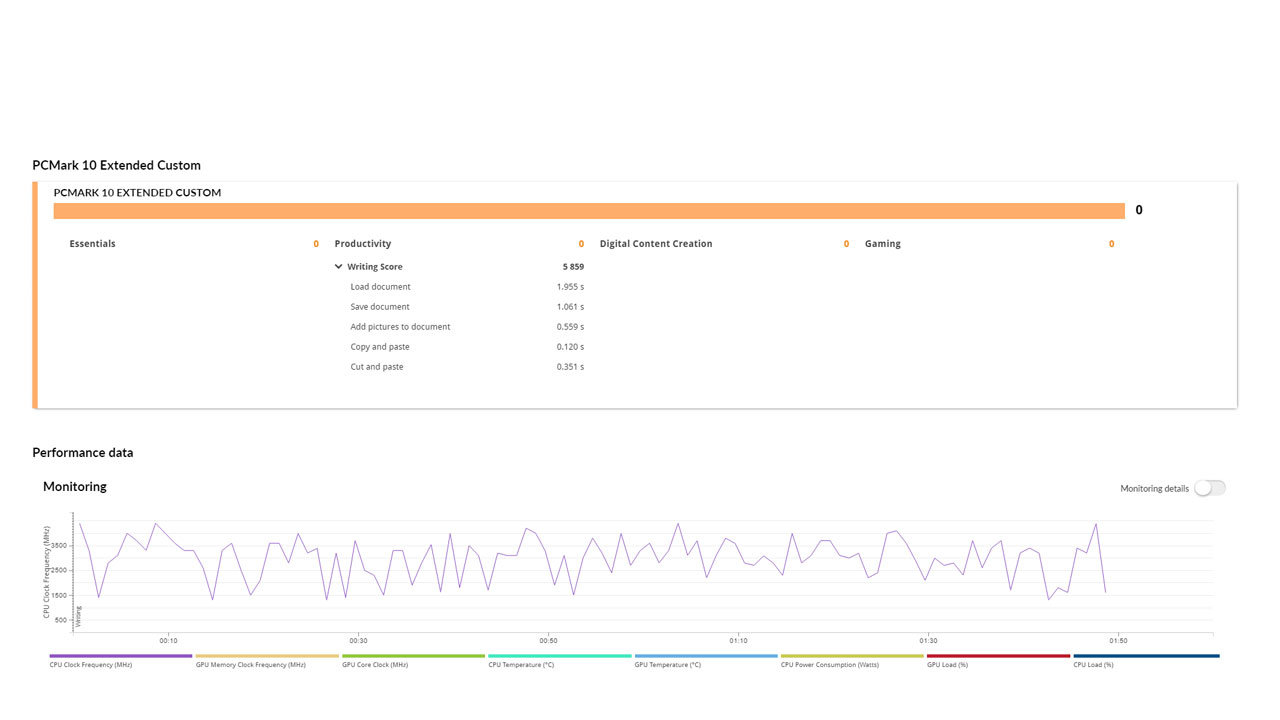Click the Save document row label
Viewport: 1280px width, 720px height.
pos(380,307)
